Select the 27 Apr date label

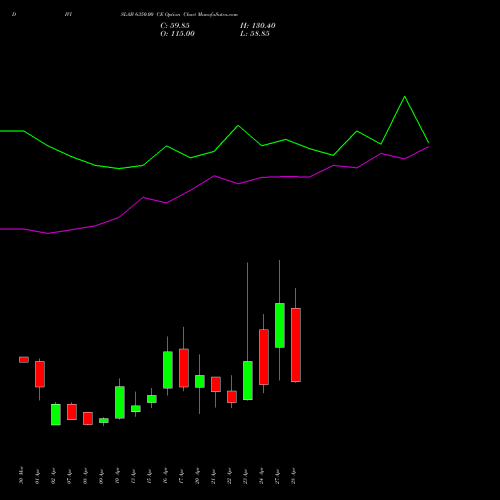tap(278, 476)
